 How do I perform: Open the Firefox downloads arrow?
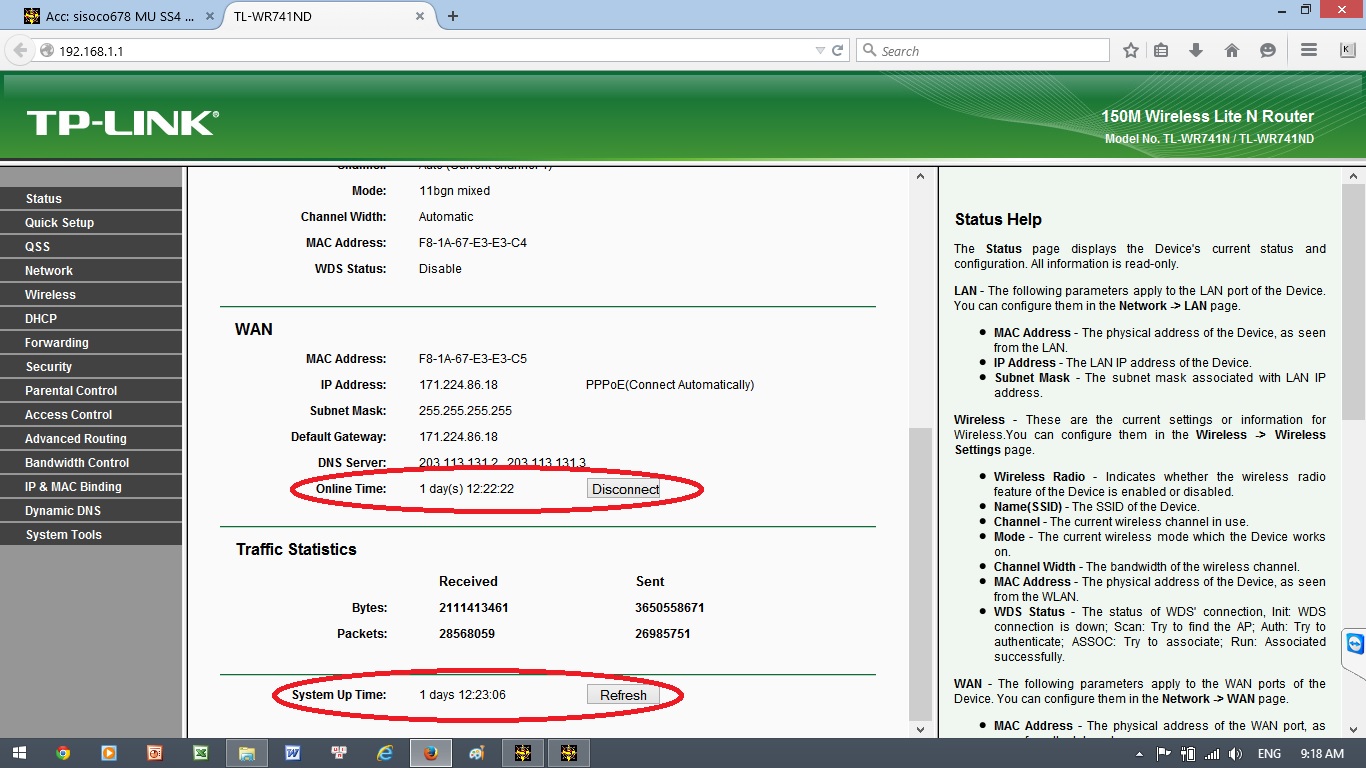point(1195,50)
